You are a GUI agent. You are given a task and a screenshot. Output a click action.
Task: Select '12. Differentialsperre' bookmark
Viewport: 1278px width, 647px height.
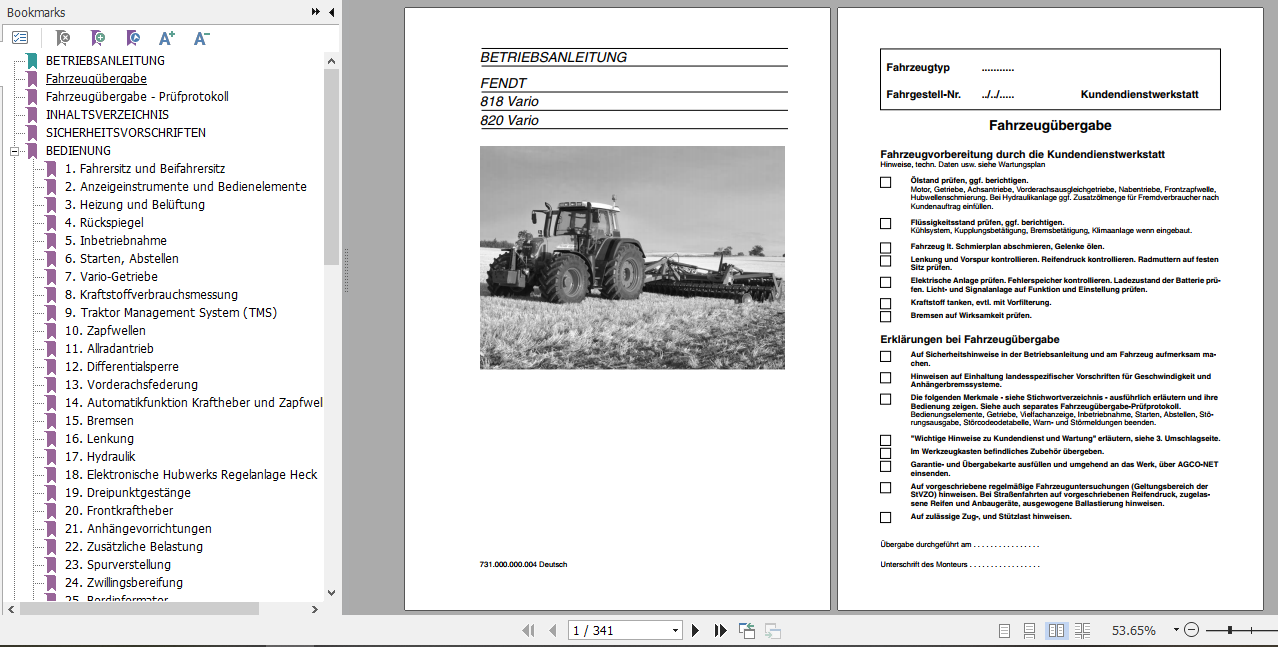122,366
